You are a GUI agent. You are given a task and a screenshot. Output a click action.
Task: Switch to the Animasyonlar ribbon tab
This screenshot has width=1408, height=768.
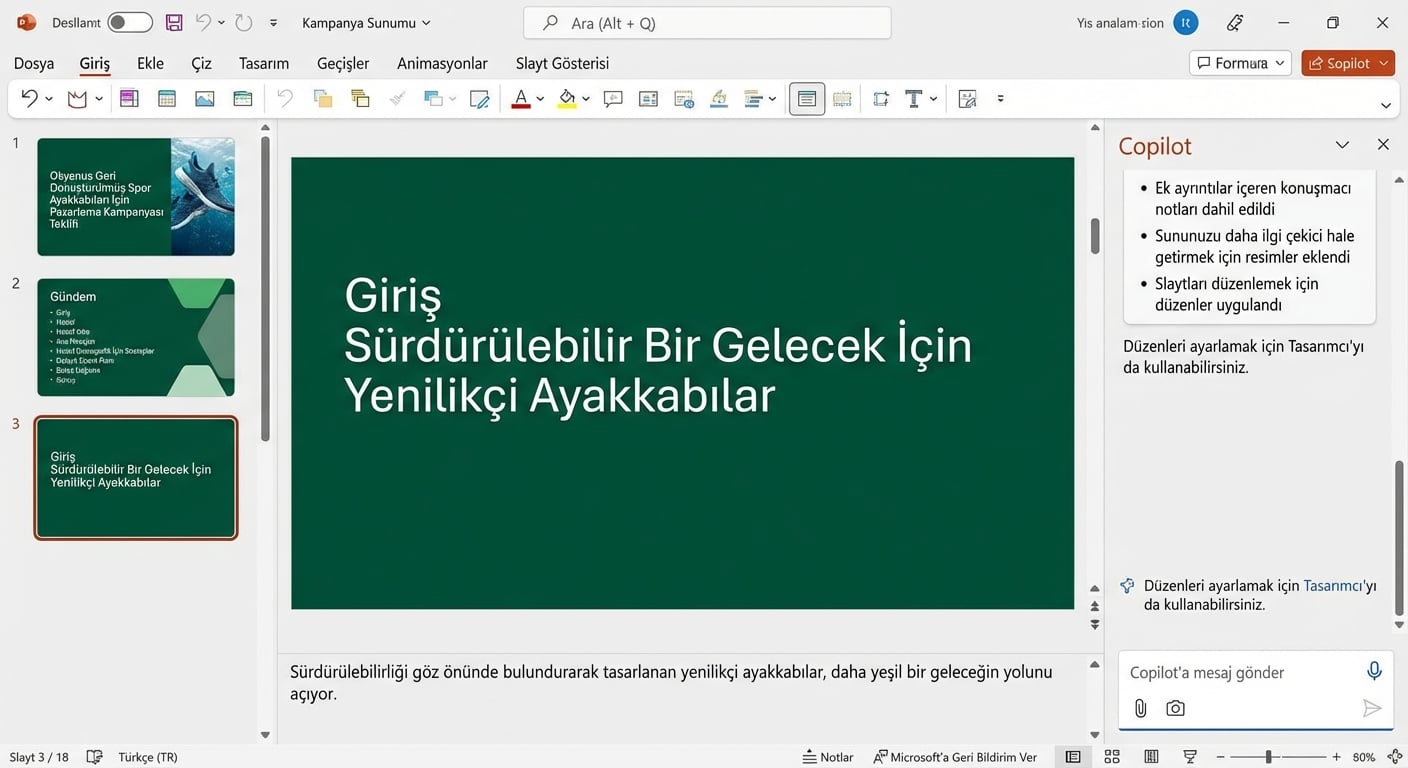(441, 62)
